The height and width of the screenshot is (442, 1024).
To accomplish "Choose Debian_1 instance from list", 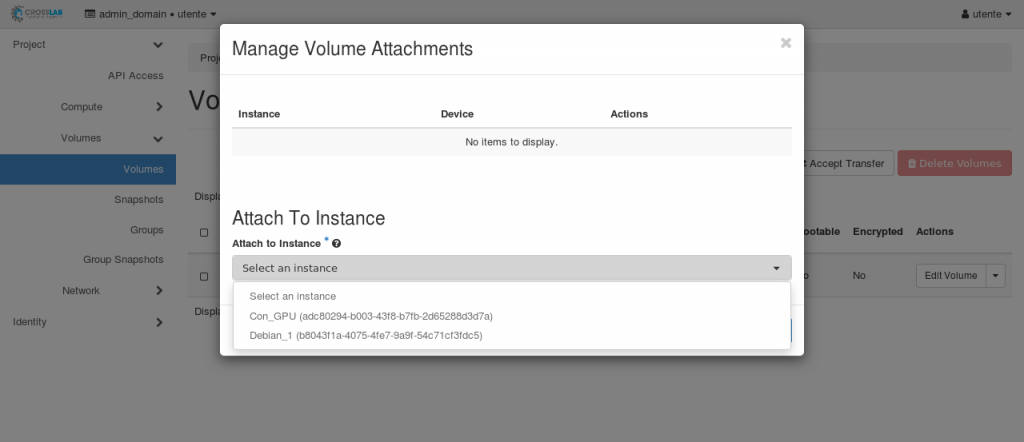I will [365, 335].
